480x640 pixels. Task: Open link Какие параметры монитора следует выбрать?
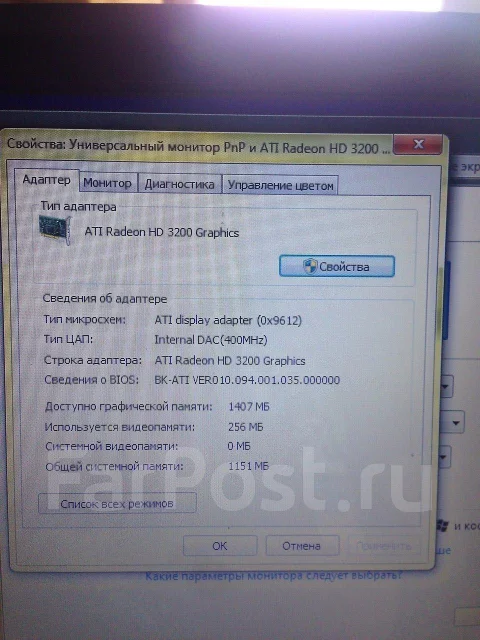[x=274, y=576]
